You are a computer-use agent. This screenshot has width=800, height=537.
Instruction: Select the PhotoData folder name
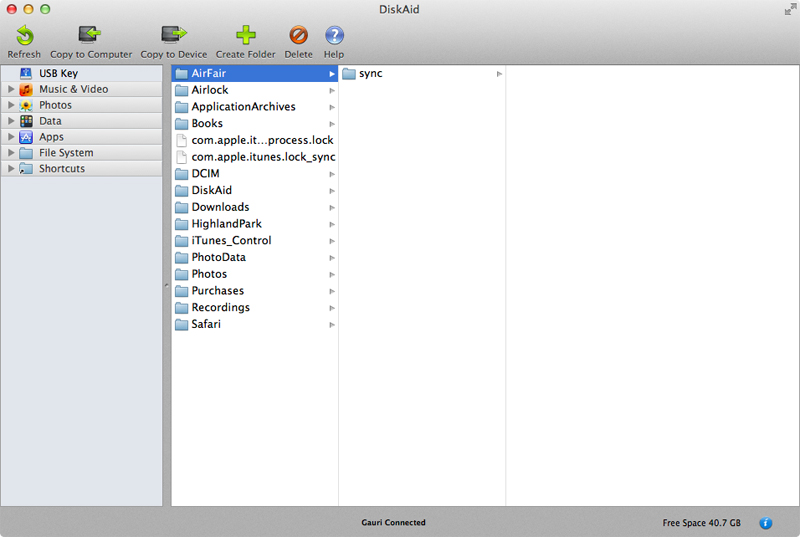point(218,258)
